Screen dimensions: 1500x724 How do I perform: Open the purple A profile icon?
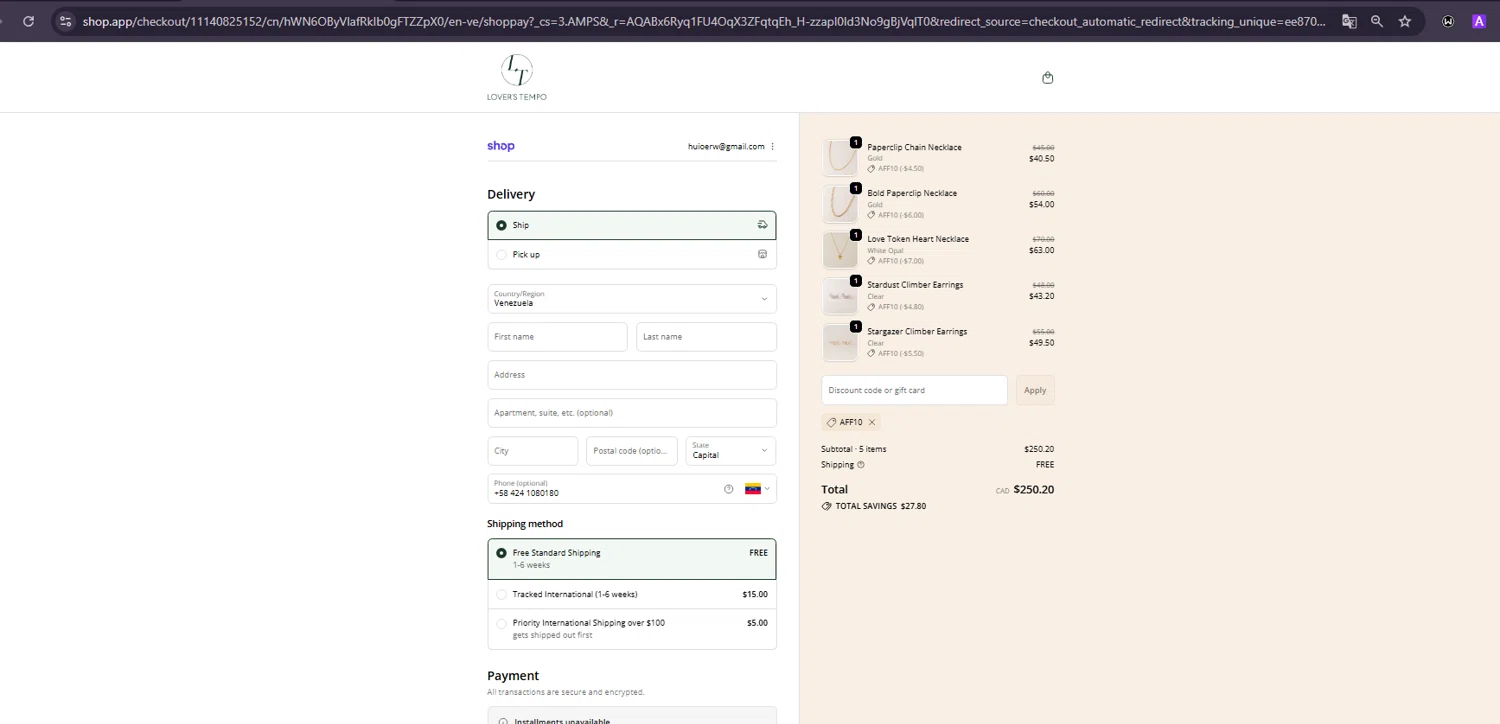(1479, 21)
